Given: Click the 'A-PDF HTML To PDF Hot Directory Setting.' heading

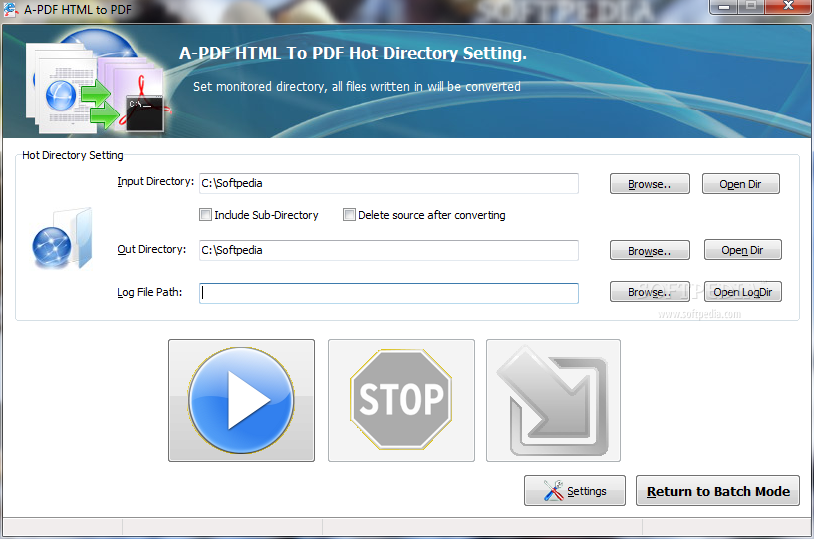Looking at the screenshot, I should click(353, 53).
